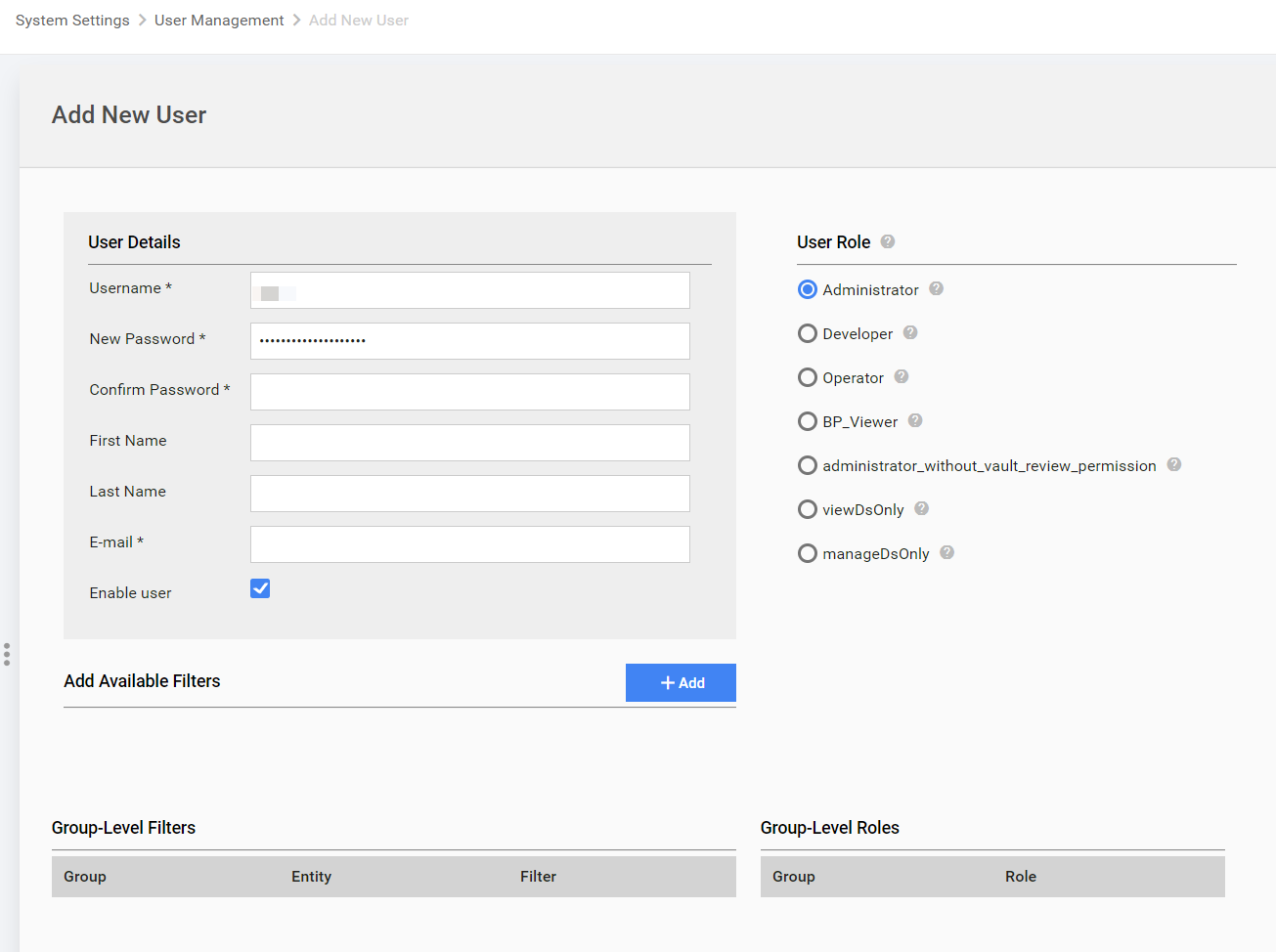Image resolution: width=1276 pixels, height=952 pixels.
Task: Go to User Management breadcrumb
Action: 219,21
